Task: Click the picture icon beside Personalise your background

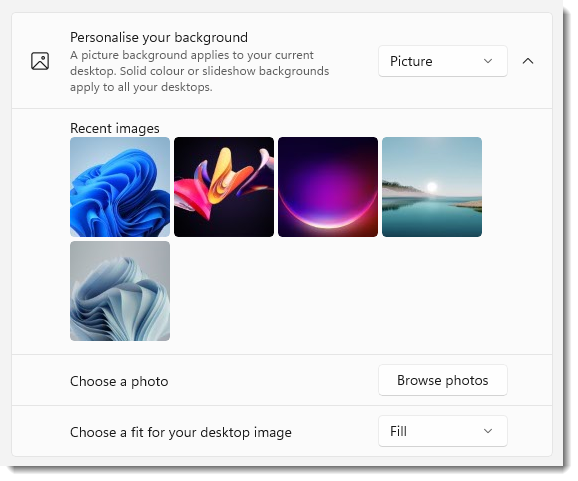Action: (40, 61)
